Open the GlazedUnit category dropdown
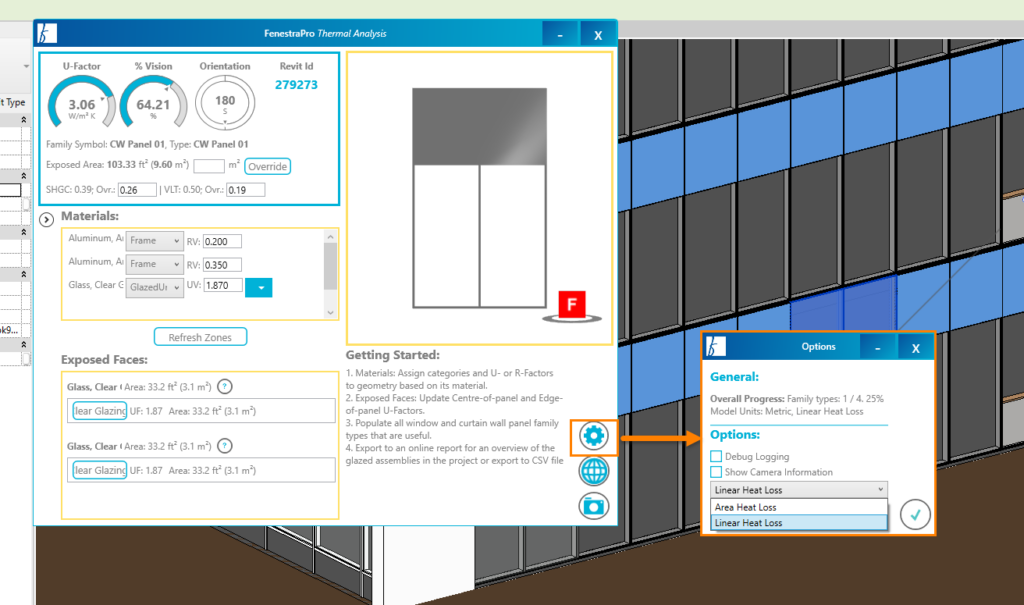The image size is (1024, 605). click(x=155, y=287)
